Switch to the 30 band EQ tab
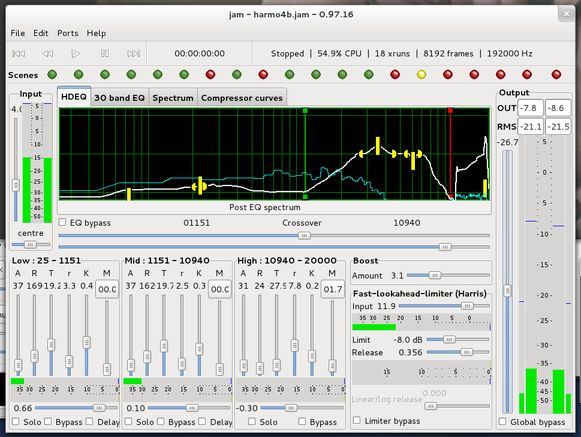581x437 pixels. point(119,98)
